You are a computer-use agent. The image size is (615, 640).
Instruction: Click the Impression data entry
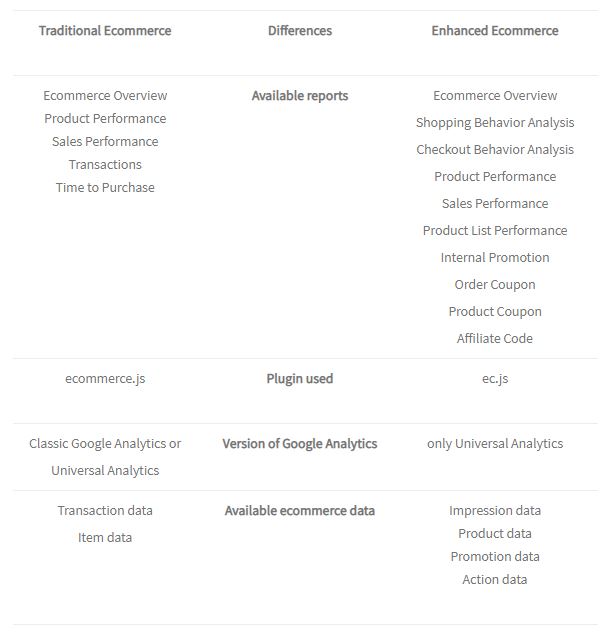[495, 511]
